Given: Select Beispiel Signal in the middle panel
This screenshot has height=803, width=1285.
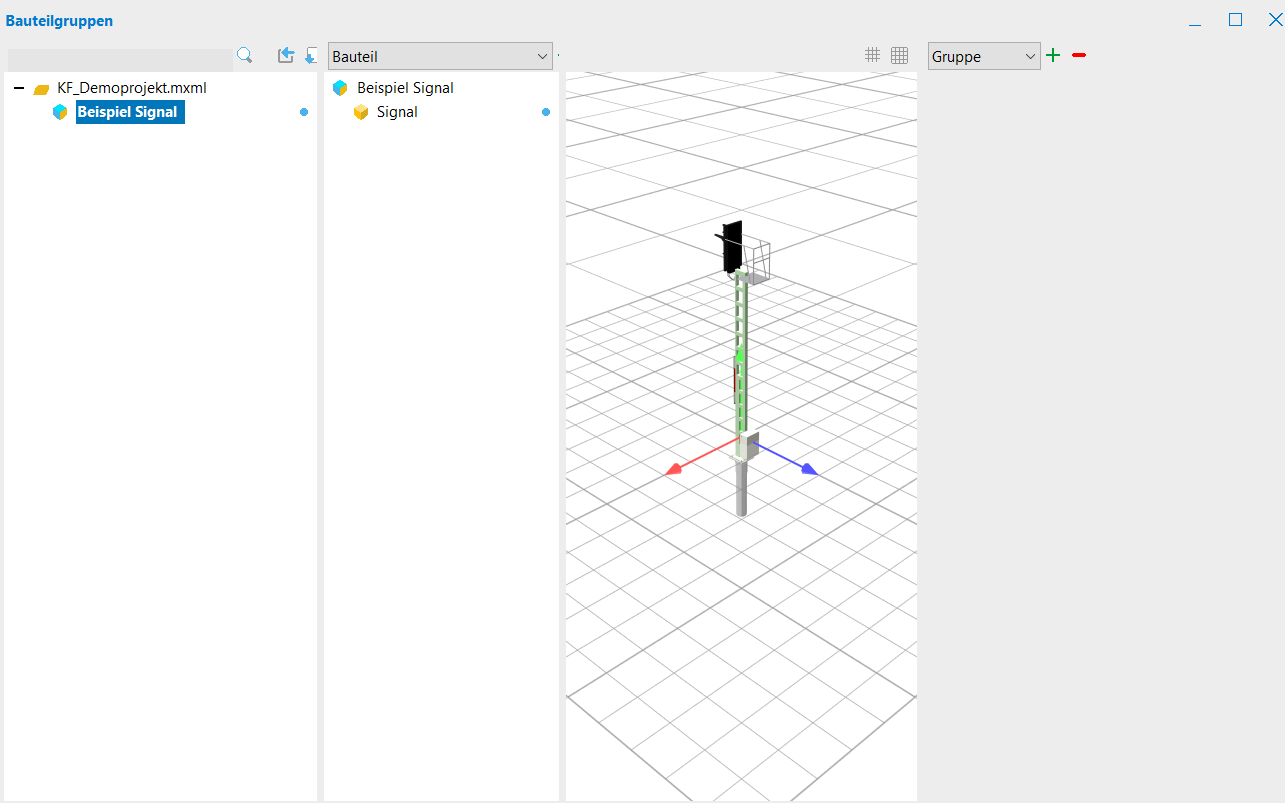Looking at the screenshot, I should pyautogui.click(x=405, y=88).
